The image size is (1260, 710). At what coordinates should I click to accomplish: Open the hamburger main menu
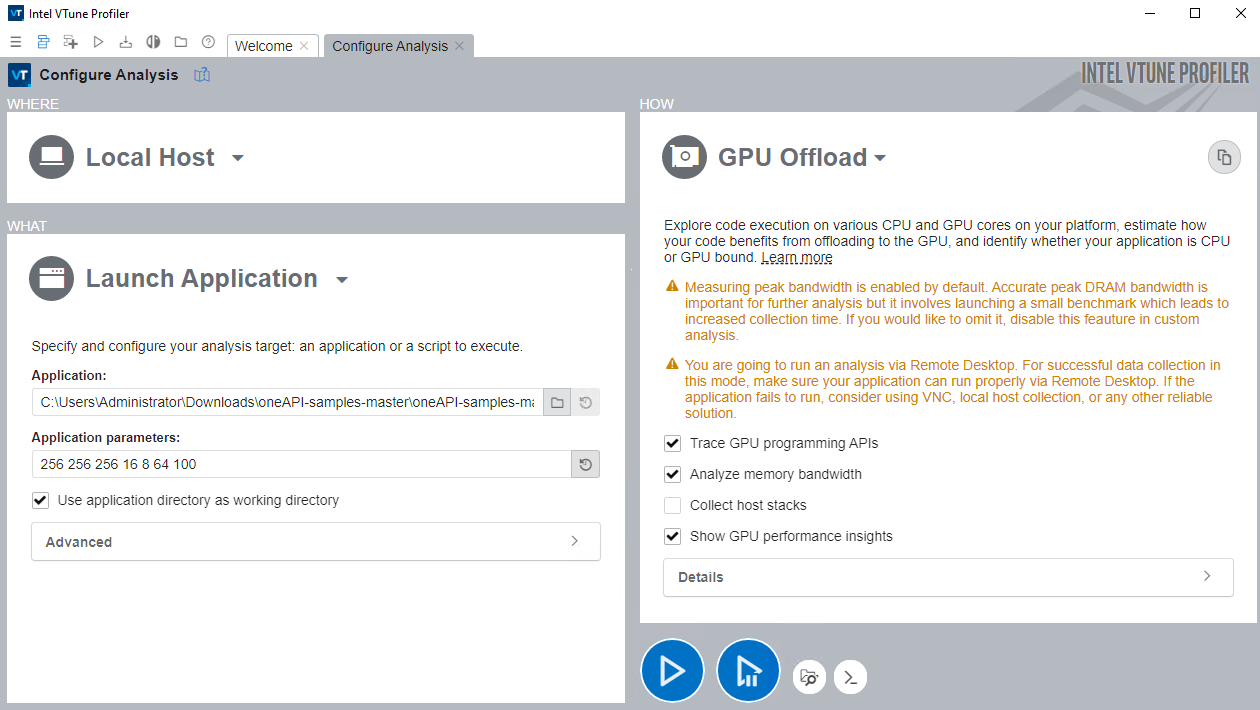[16, 42]
